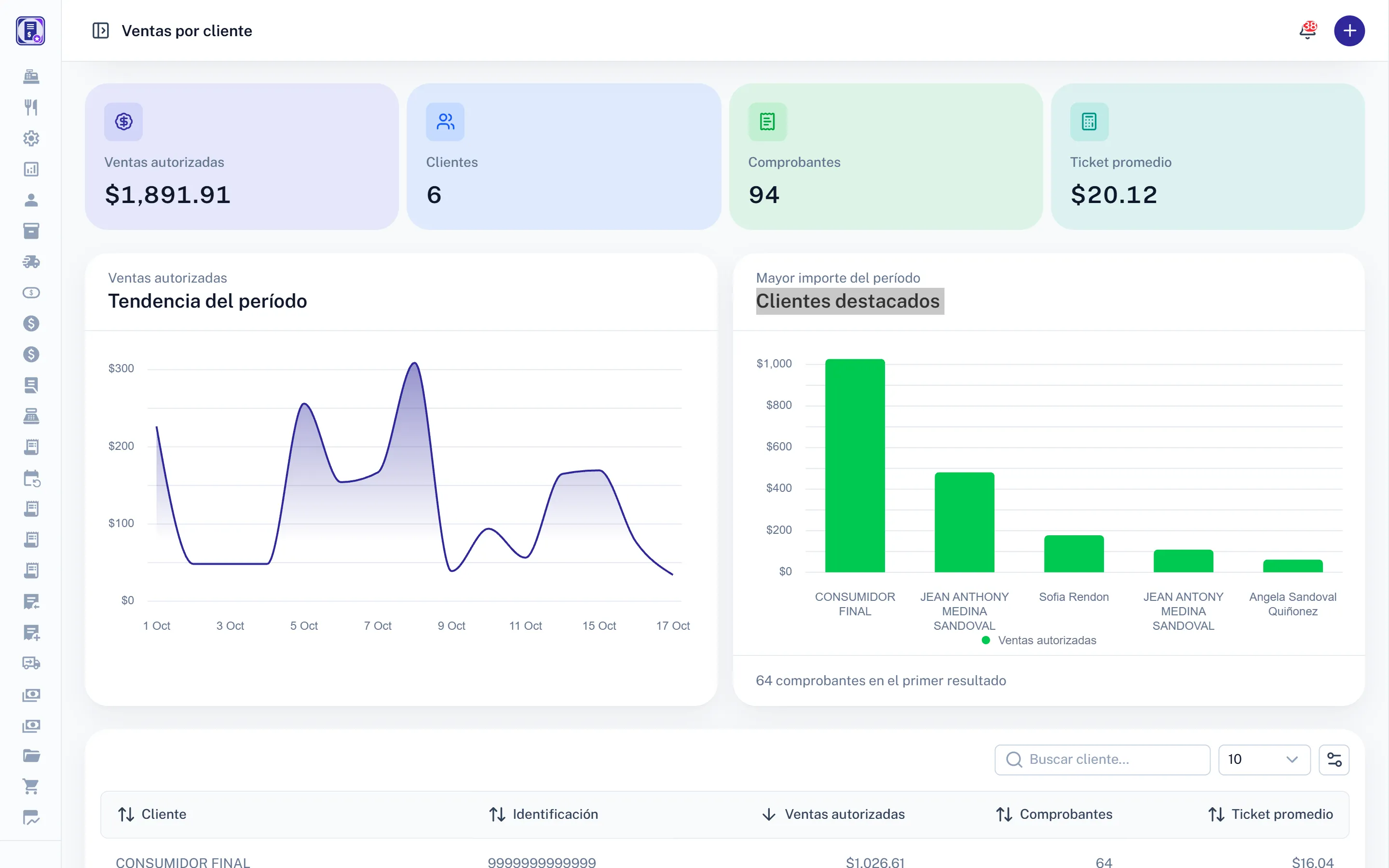Sort the table by Ticket promedio column
The height and width of the screenshot is (868, 1389).
click(x=1270, y=814)
